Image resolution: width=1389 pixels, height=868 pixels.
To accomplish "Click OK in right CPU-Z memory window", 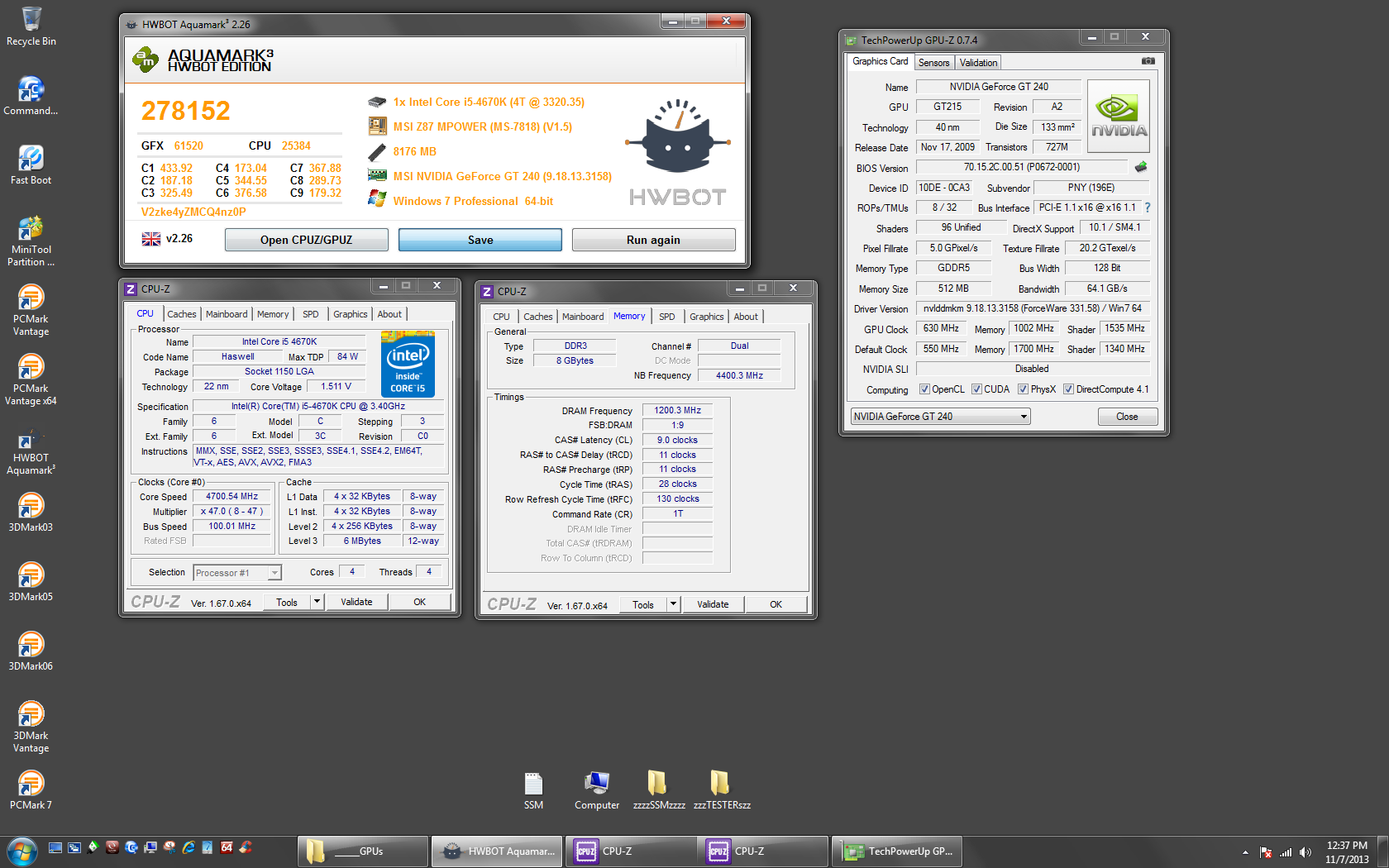I will click(776, 604).
